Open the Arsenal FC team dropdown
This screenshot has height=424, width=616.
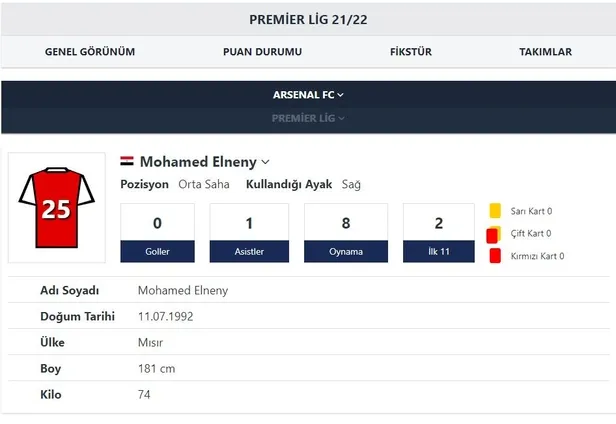pos(308,95)
